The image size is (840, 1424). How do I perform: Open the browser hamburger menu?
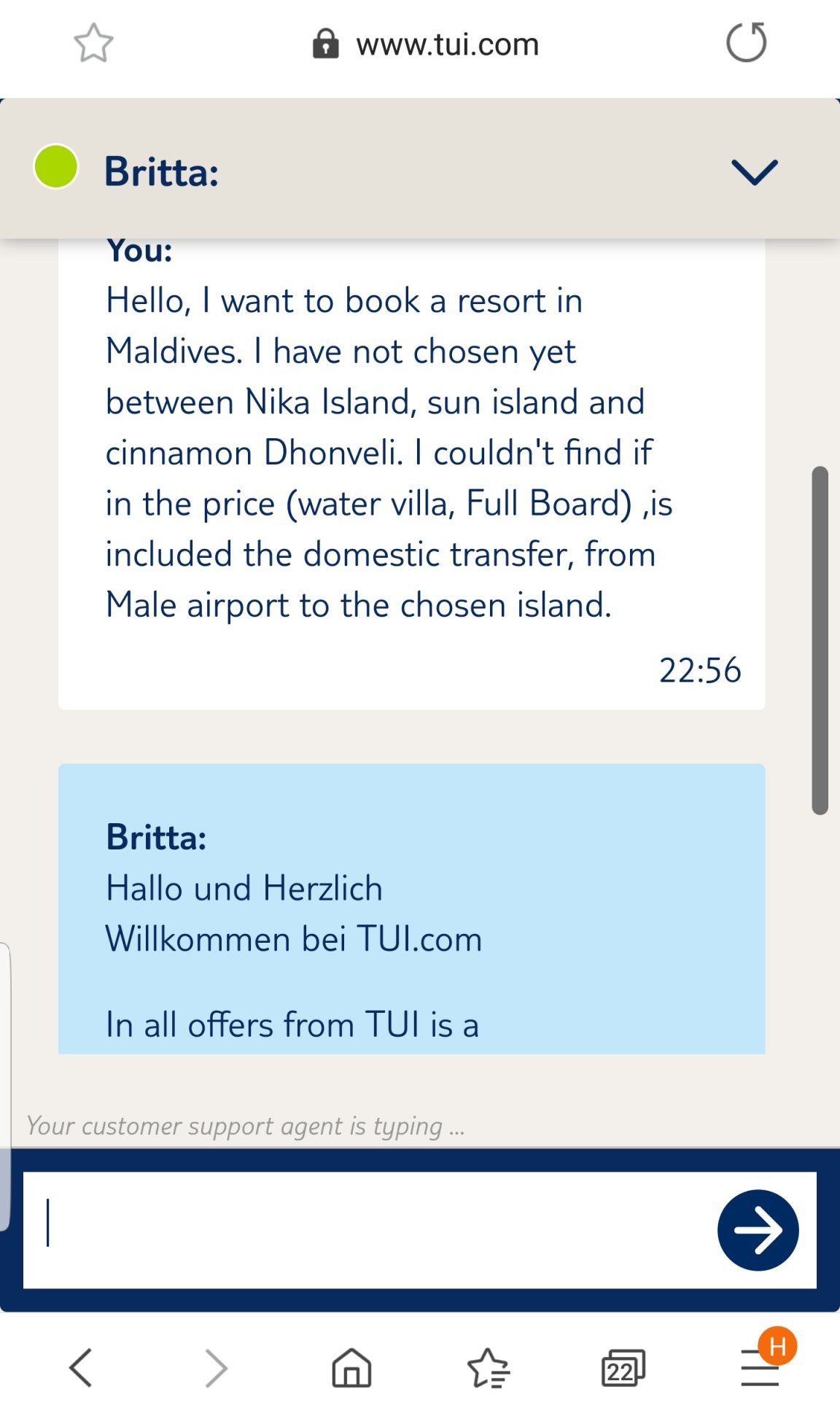click(x=760, y=1367)
